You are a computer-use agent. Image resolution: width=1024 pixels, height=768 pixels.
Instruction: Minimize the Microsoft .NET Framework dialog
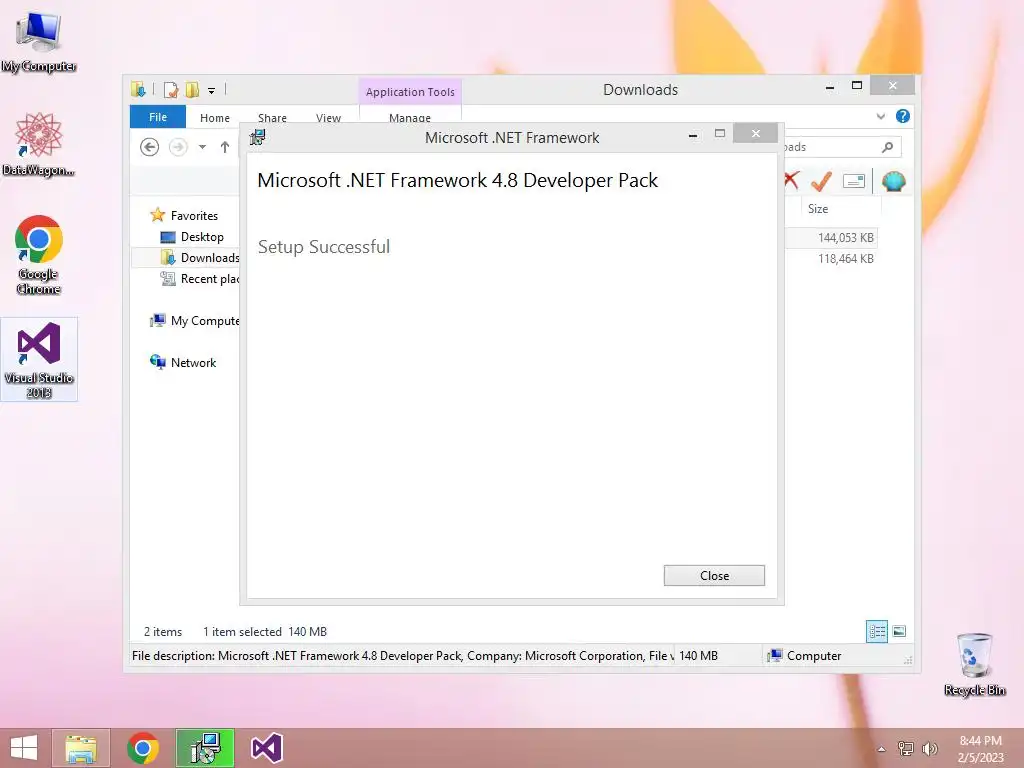[693, 135]
